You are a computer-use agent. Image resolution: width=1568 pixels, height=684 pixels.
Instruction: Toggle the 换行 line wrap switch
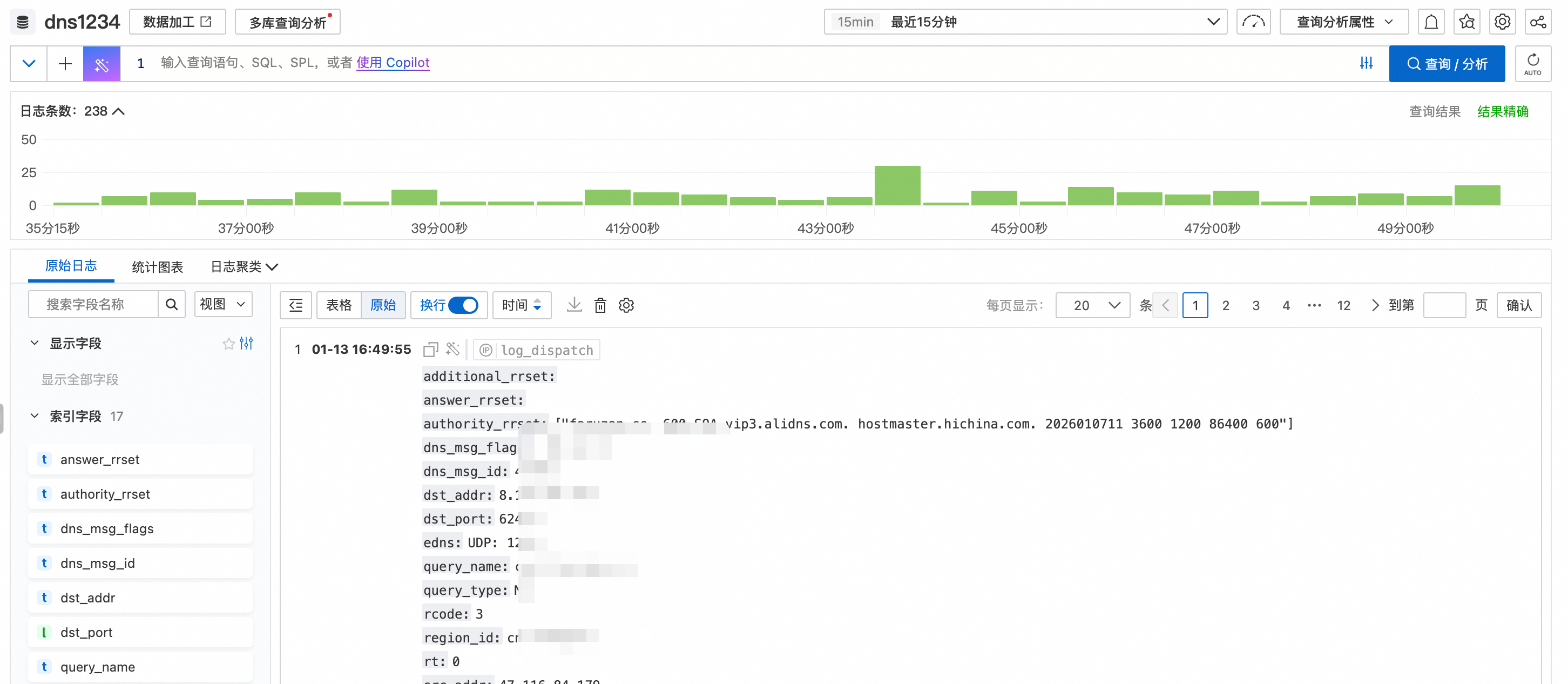463,305
